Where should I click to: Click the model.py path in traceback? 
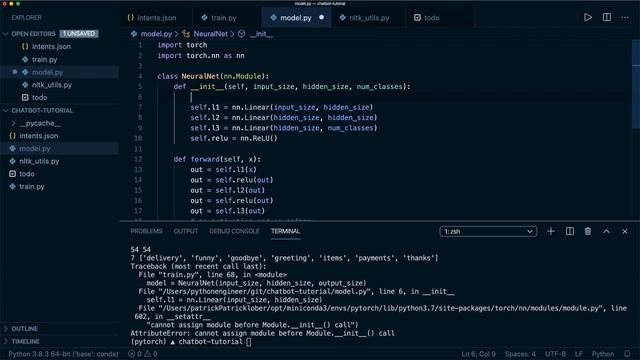[265, 291]
